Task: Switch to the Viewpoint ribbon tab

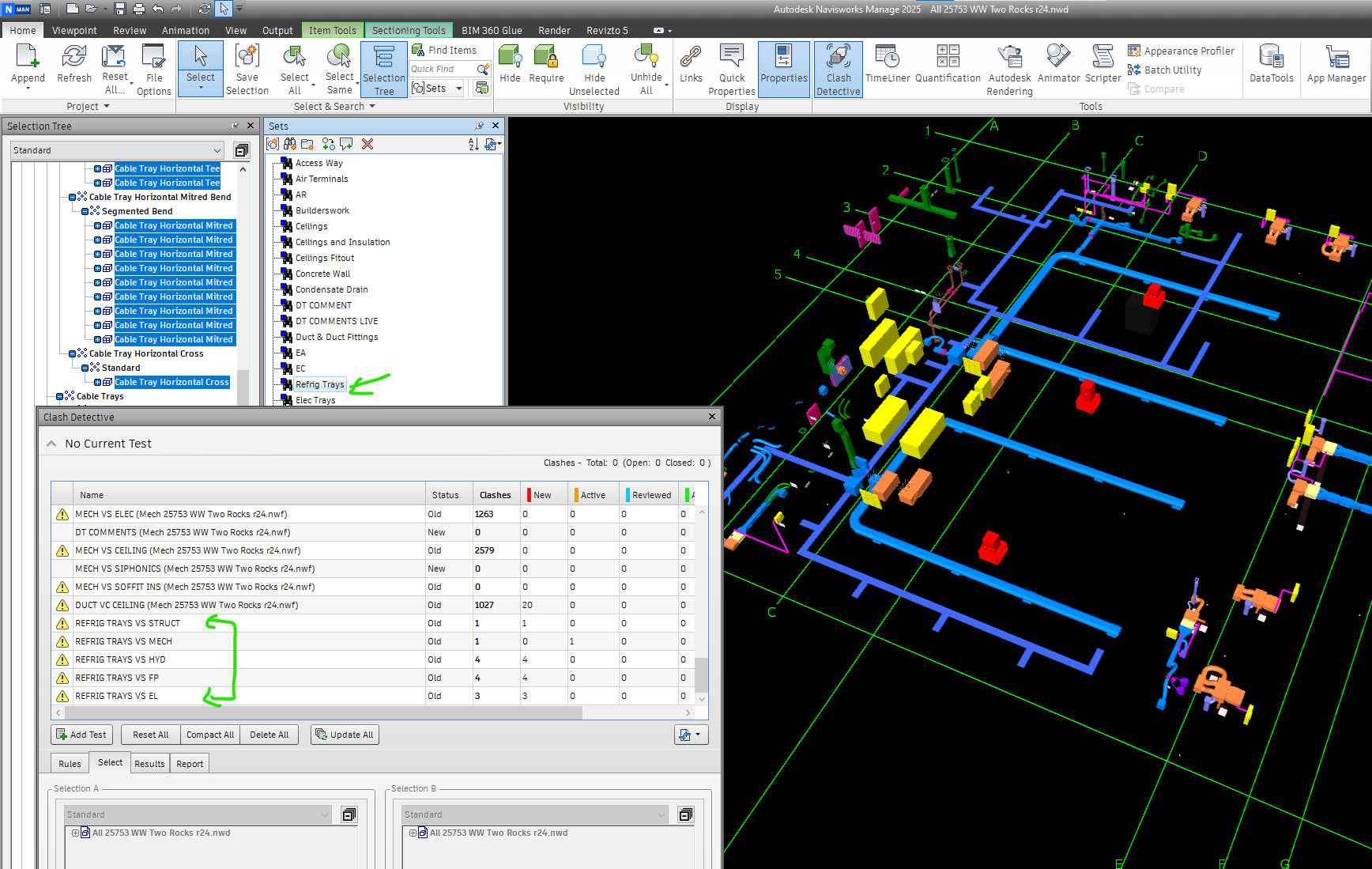Action: click(x=74, y=30)
